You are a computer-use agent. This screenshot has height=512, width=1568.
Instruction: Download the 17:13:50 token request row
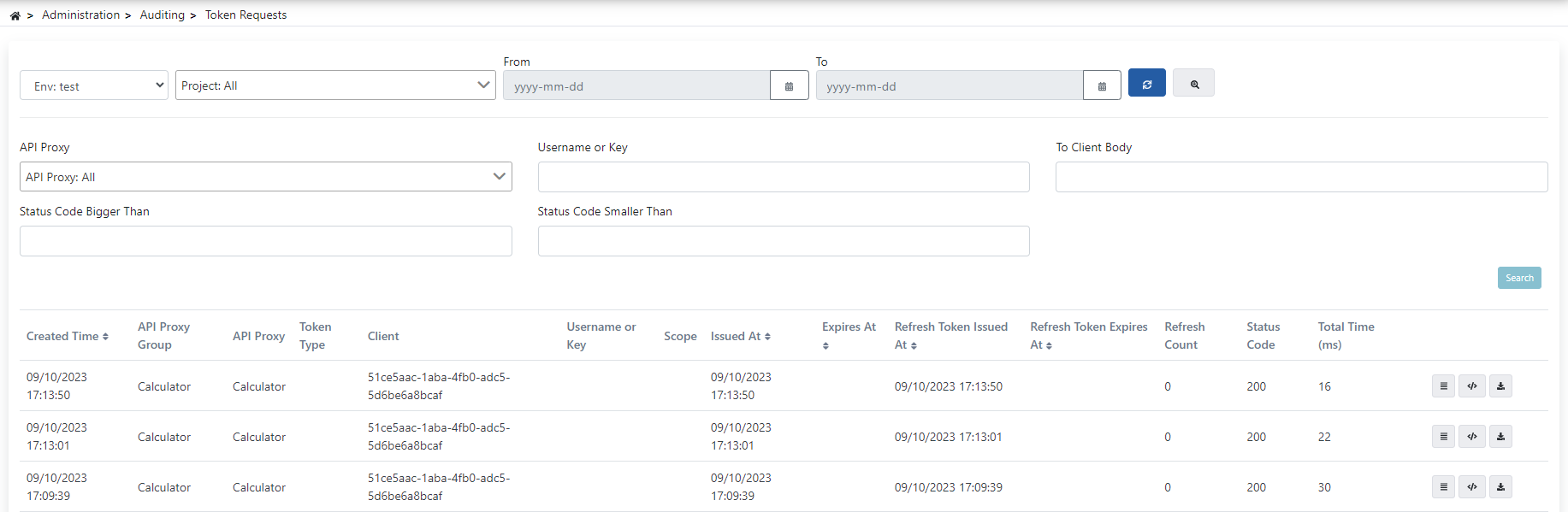pyautogui.click(x=1500, y=386)
